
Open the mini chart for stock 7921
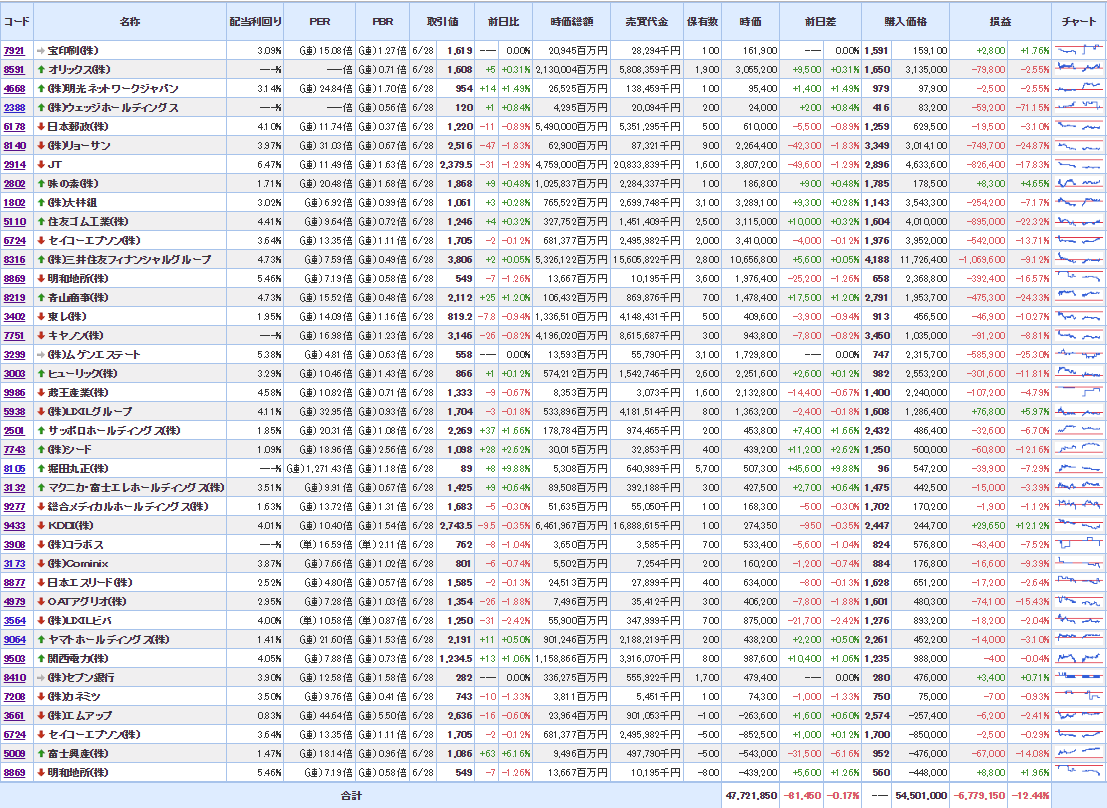coord(1080,50)
